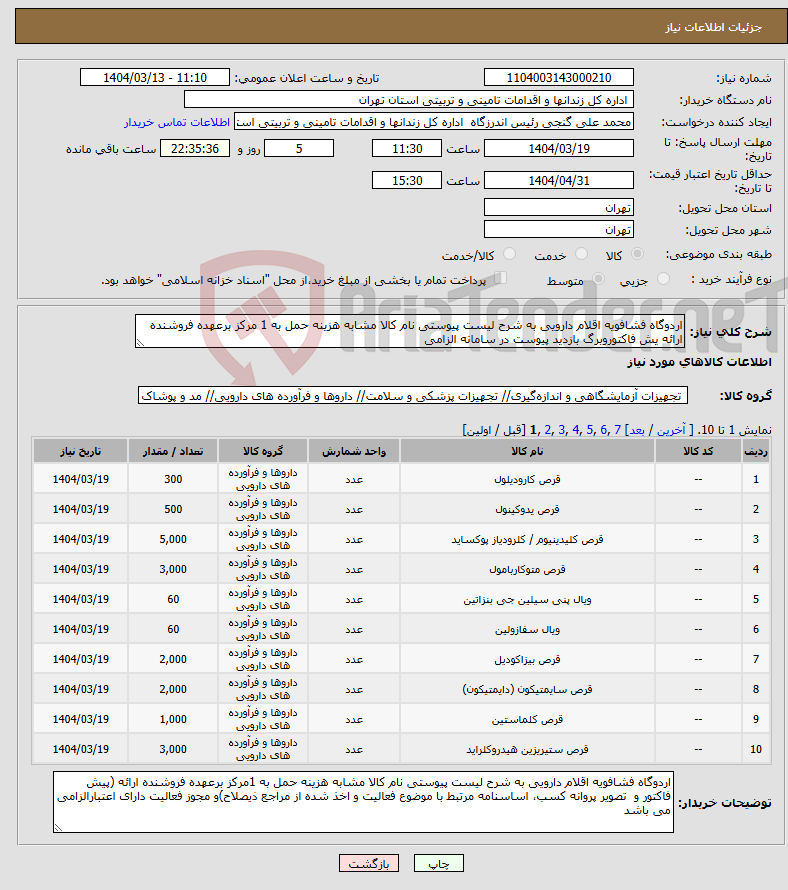Click the تاریخ نیاز column header
788x890 pixels.
[x=80, y=451]
